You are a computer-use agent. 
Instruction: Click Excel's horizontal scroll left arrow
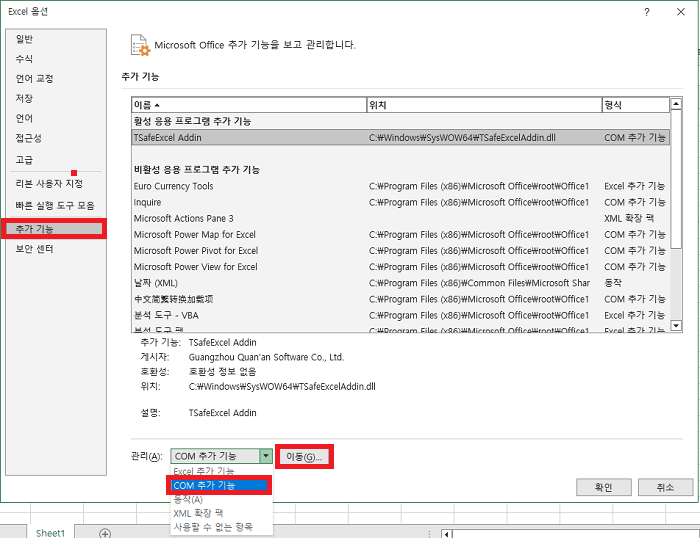(446, 534)
